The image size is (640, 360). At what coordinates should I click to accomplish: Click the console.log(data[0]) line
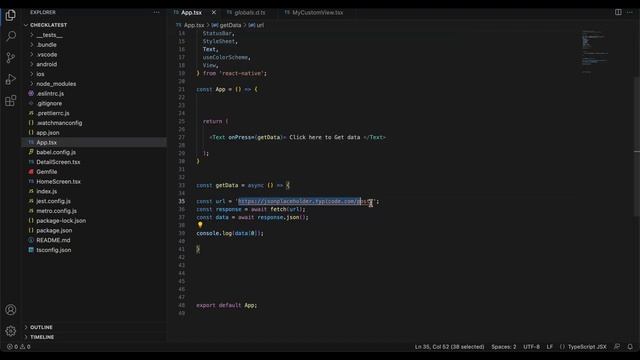(x=230, y=233)
